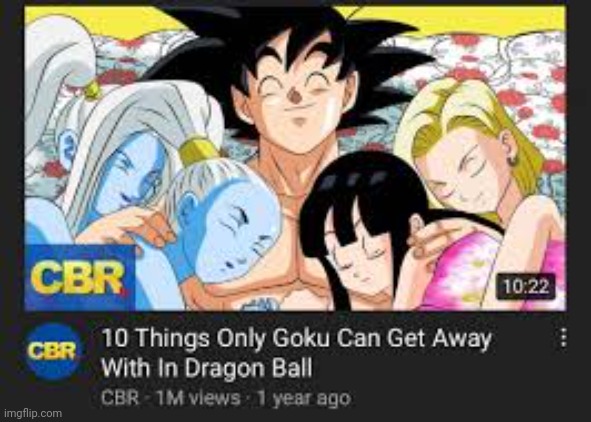Image resolution: width=591 pixels, height=422 pixels.
Task: Click the yellow background strip in thumbnail
Action: click(452, 19)
